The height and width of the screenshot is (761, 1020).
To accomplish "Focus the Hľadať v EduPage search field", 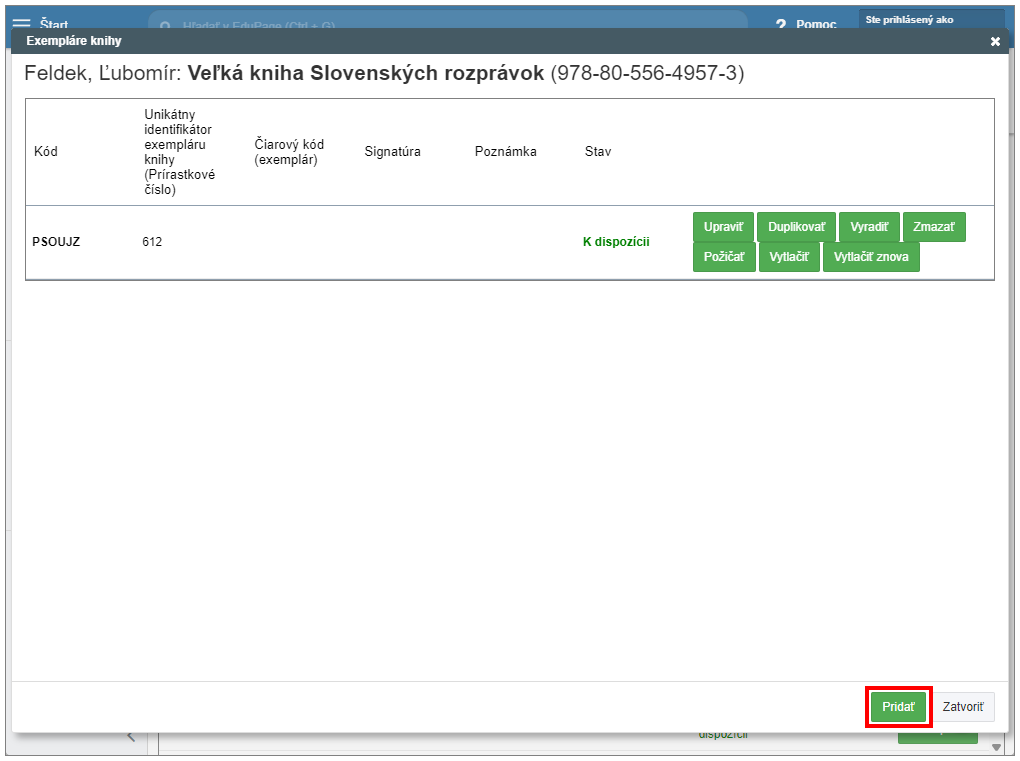I will pyautogui.click(x=450, y=23).
